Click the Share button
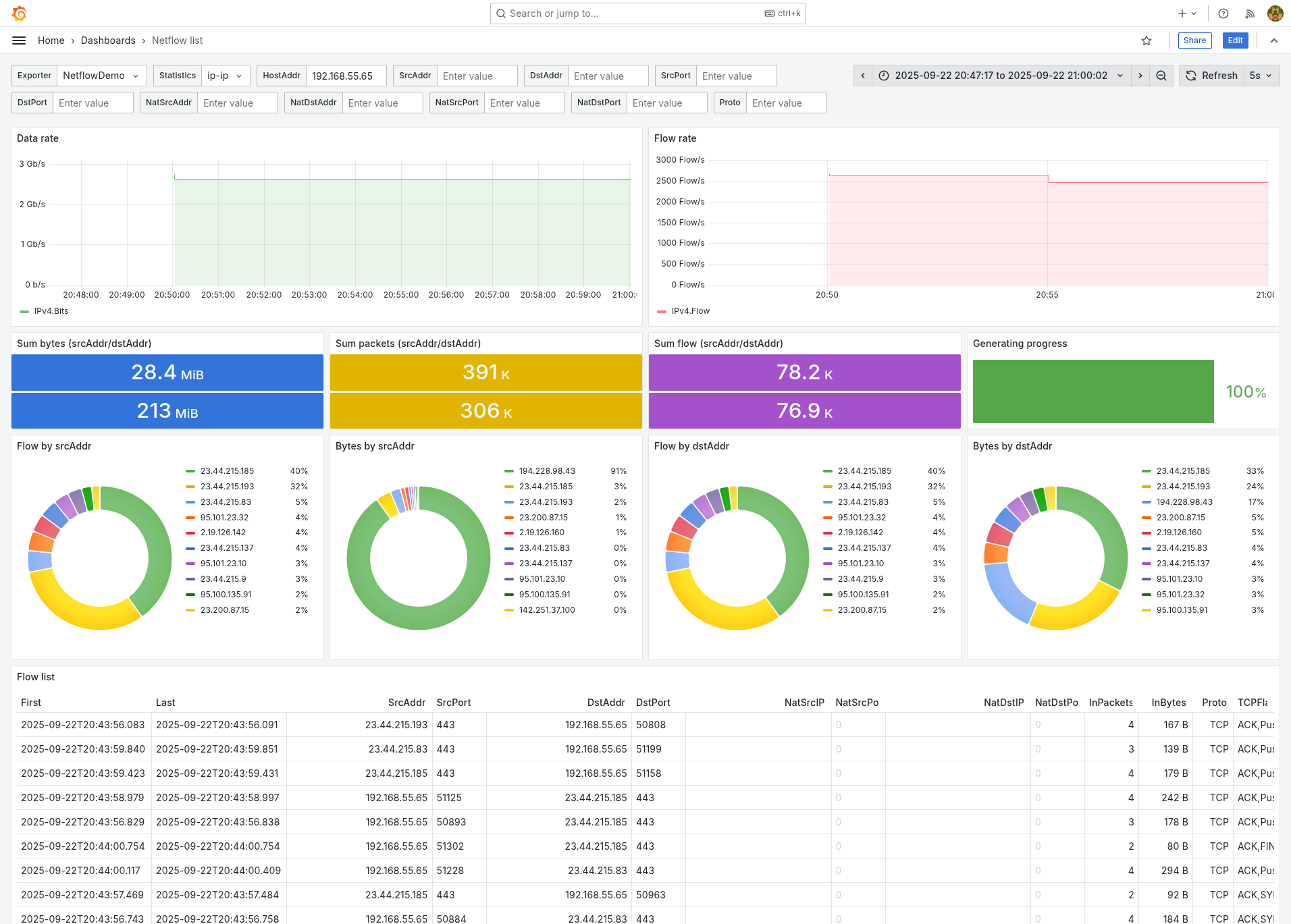 [1194, 40]
